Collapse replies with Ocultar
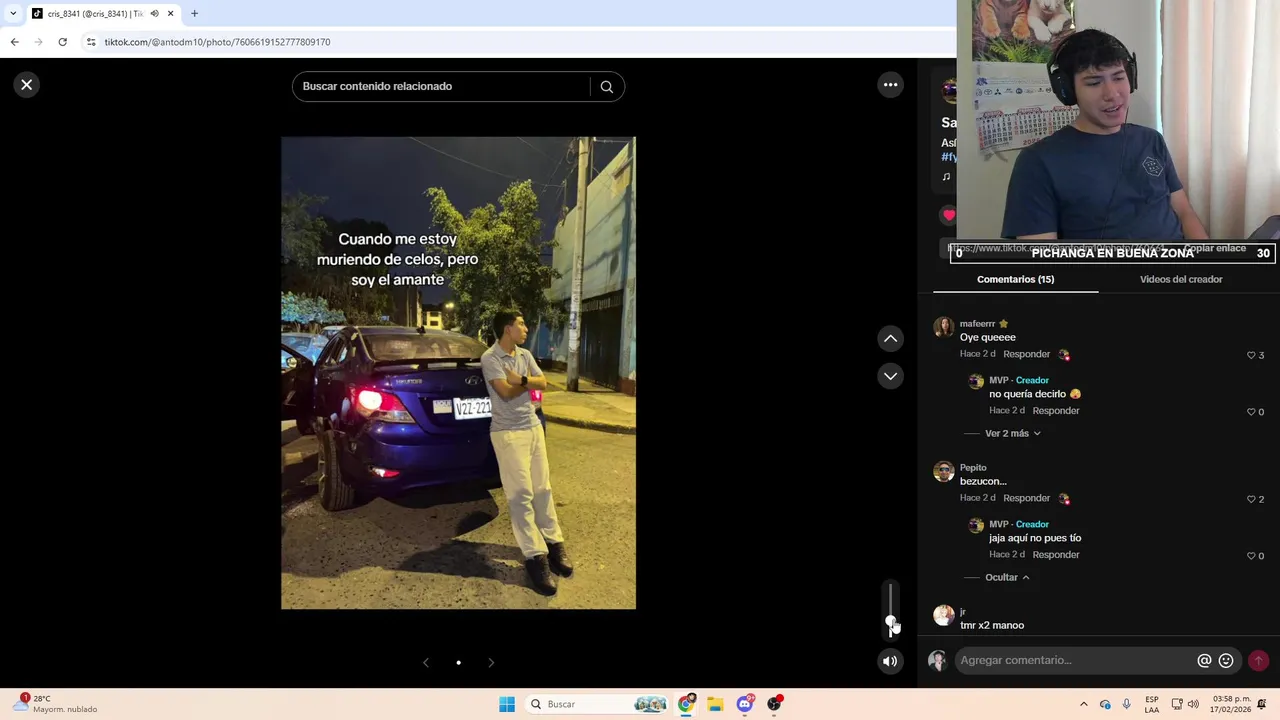This screenshot has width=1280, height=720. [x=1007, y=577]
